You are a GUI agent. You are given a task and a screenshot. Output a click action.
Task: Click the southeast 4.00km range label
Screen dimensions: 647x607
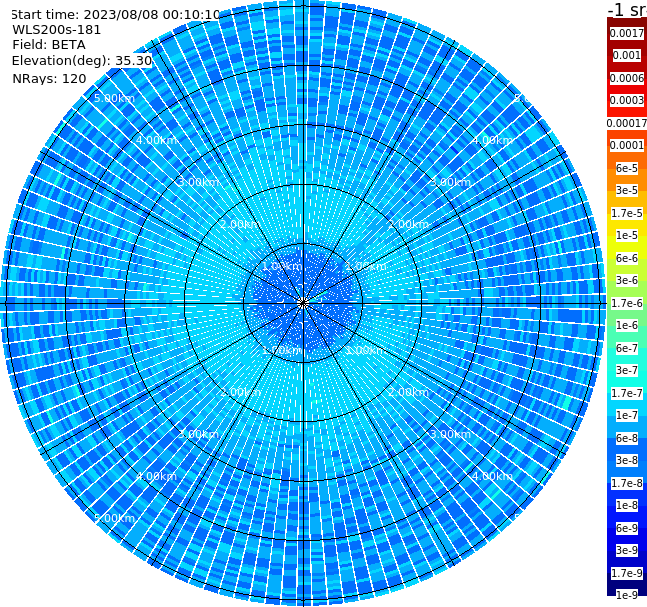(493, 476)
